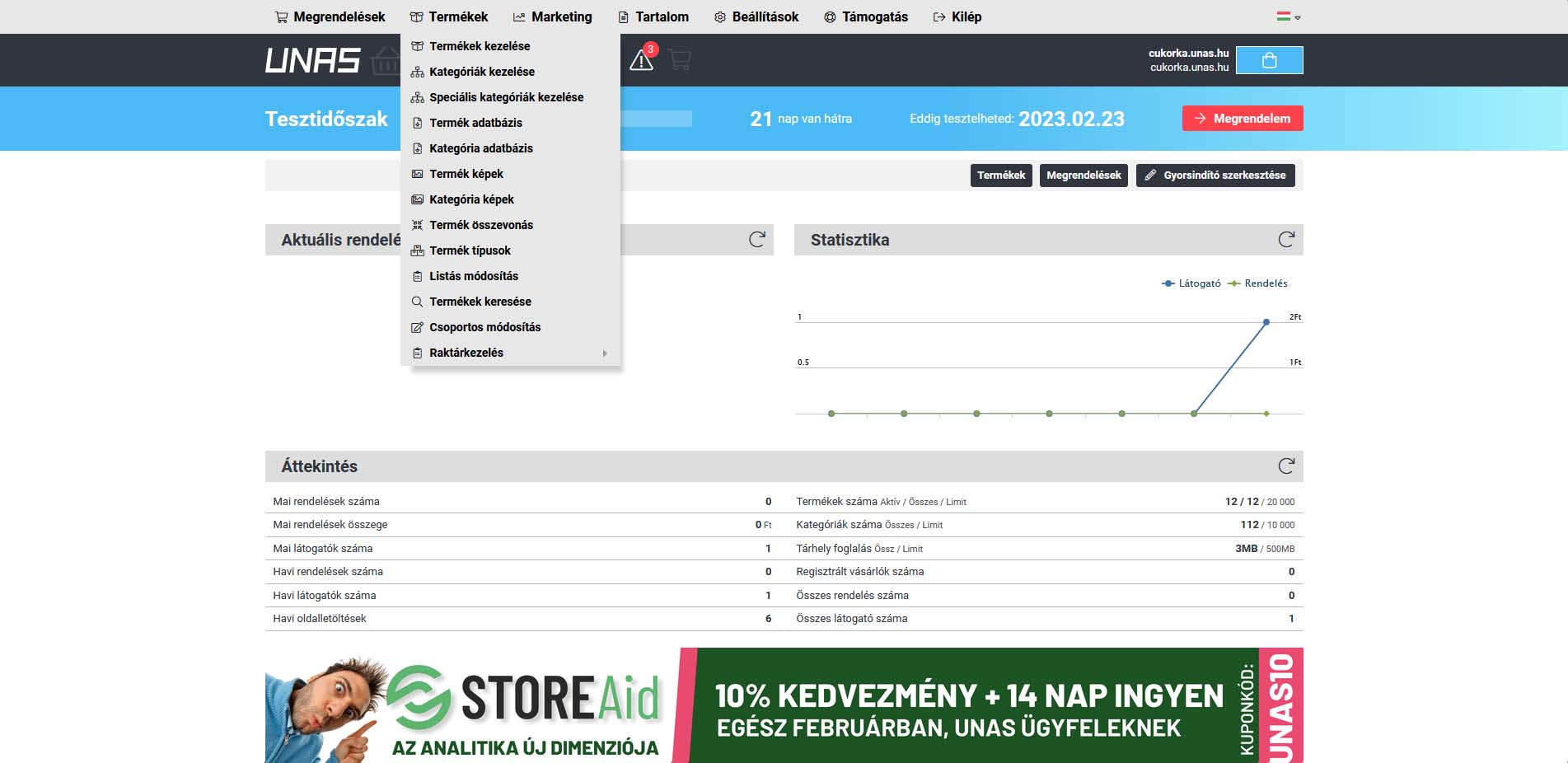
Task: Toggle the Rendelés series in chart legend
Action: 1257,283
